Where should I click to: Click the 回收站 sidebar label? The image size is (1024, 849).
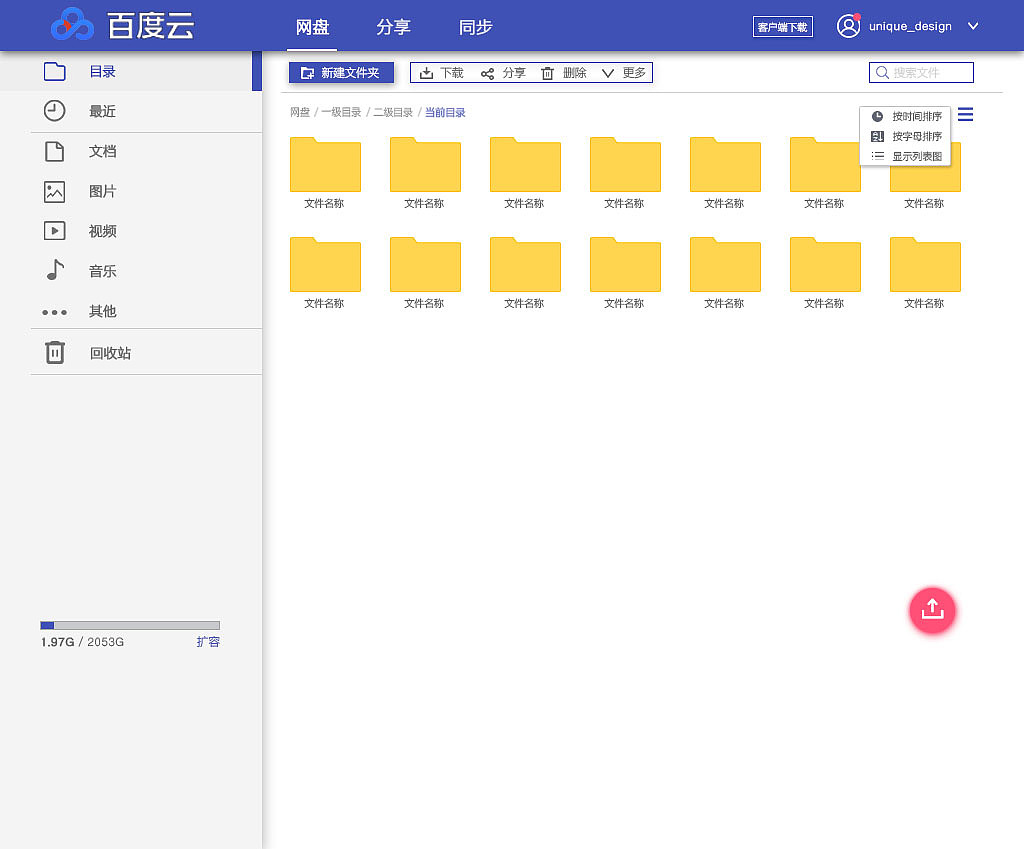click(110, 353)
